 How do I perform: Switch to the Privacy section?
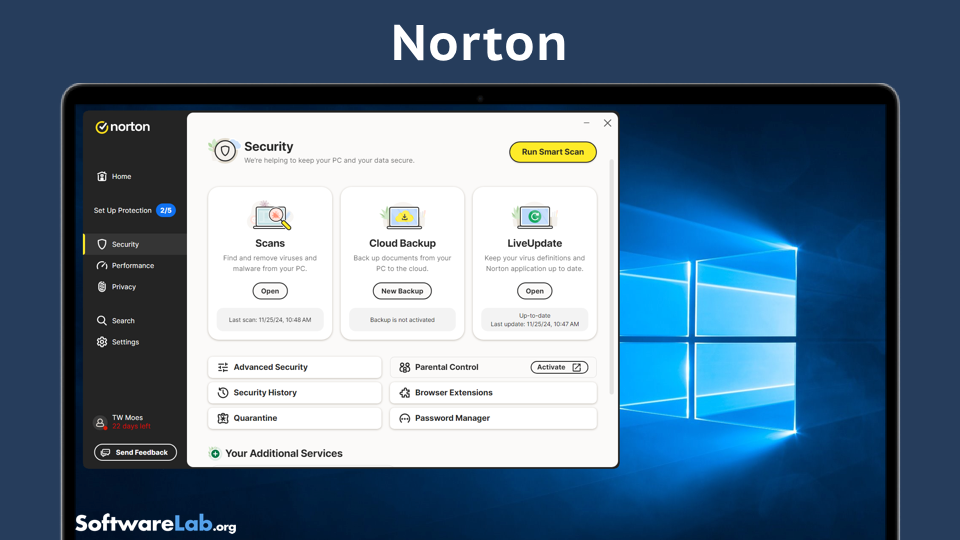pyautogui.click(x=123, y=287)
